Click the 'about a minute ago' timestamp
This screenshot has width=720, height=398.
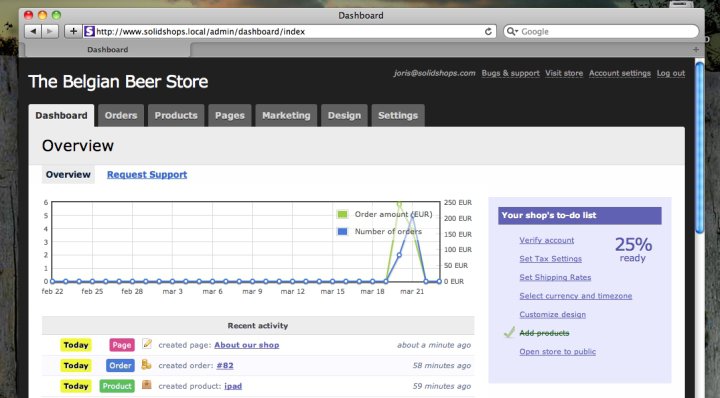(434, 345)
